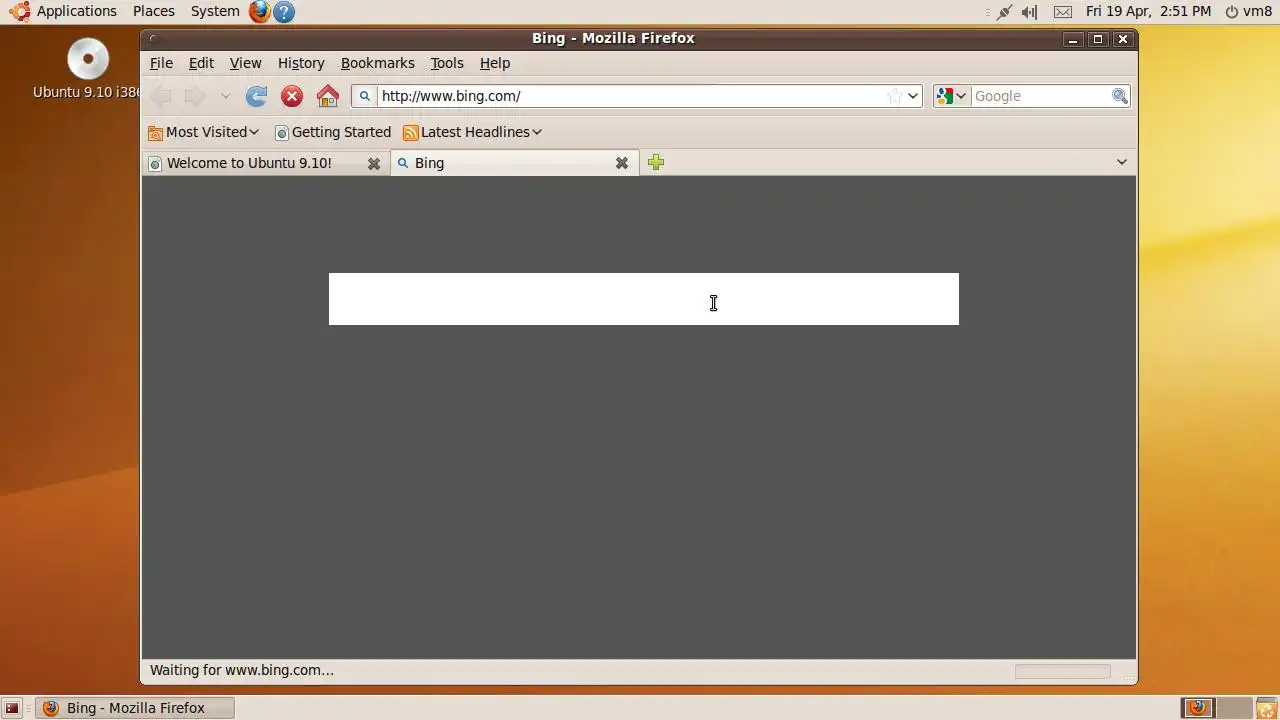Expand the Most Visited bookmarks folder

(203, 132)
